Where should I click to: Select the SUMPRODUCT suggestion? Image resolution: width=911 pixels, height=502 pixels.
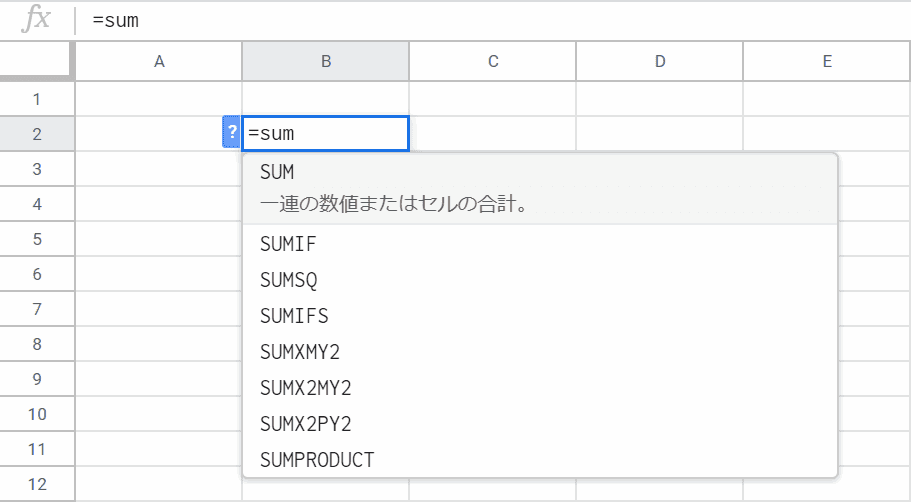pos(540,460)
